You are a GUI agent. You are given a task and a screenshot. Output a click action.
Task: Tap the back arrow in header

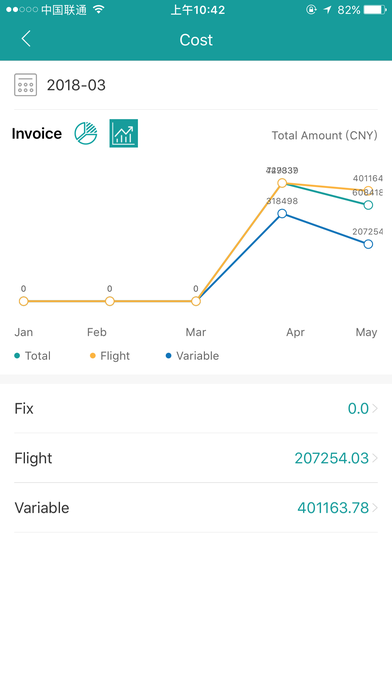[x=26, y=39]
